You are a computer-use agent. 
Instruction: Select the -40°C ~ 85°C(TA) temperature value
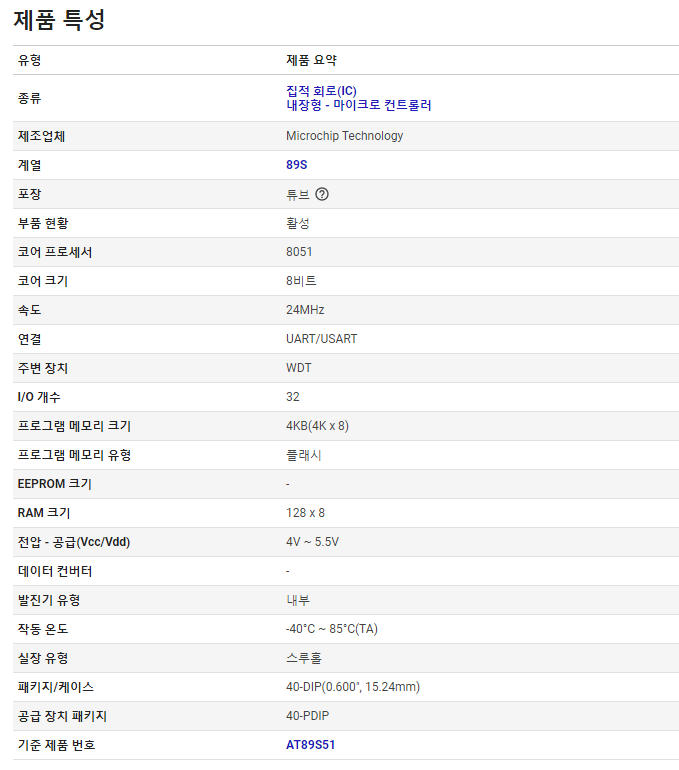coord(332,629)
